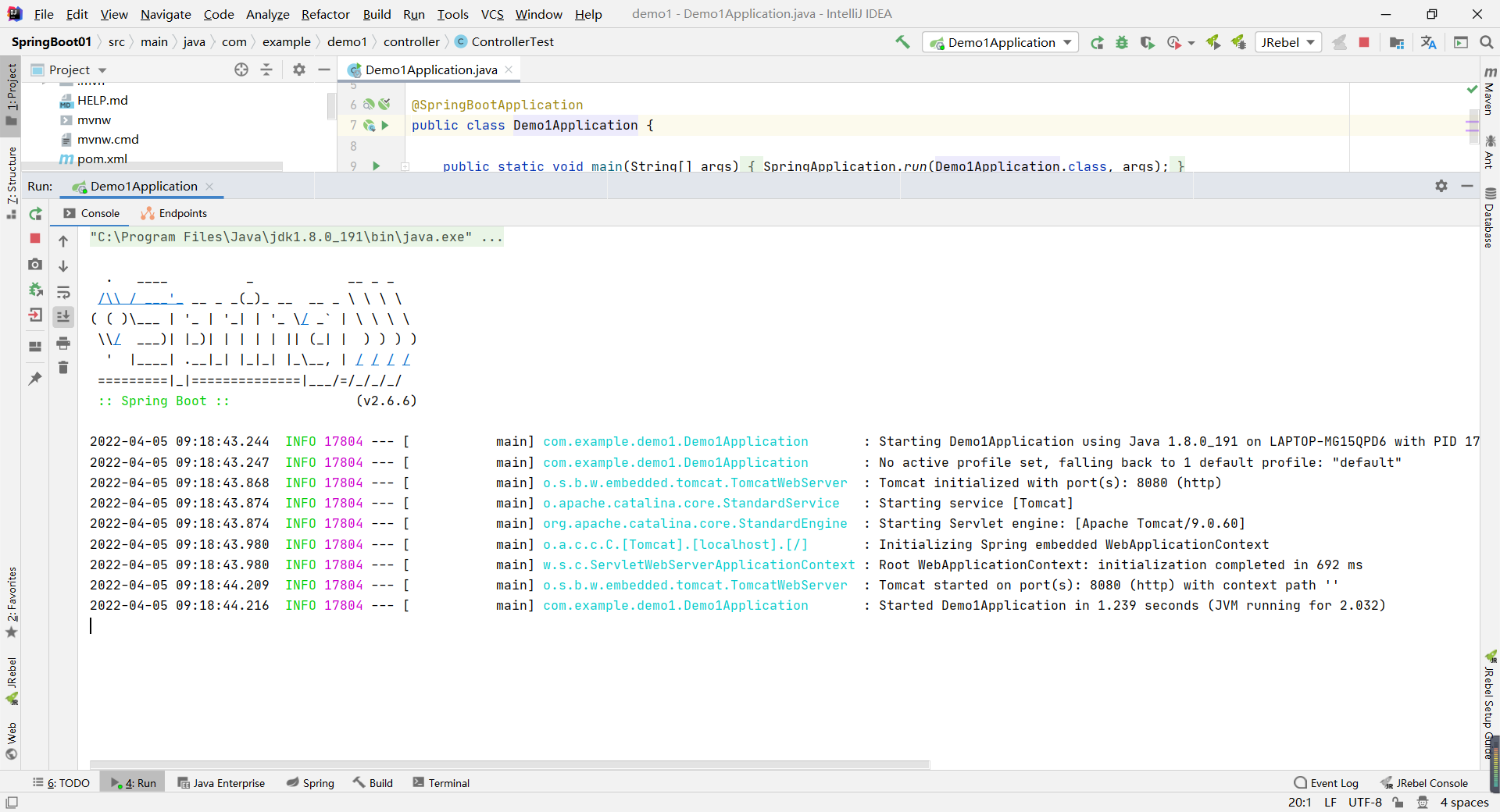
Task: Open the 4 spaces indent settings
Action: pyautogui.click(x=1464, y=802)
